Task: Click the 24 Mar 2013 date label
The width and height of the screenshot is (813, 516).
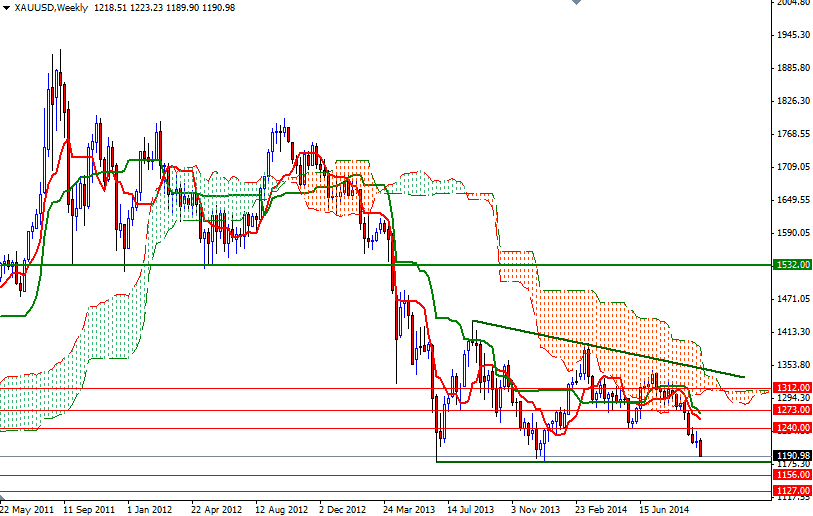Action: tap(408, 508)
